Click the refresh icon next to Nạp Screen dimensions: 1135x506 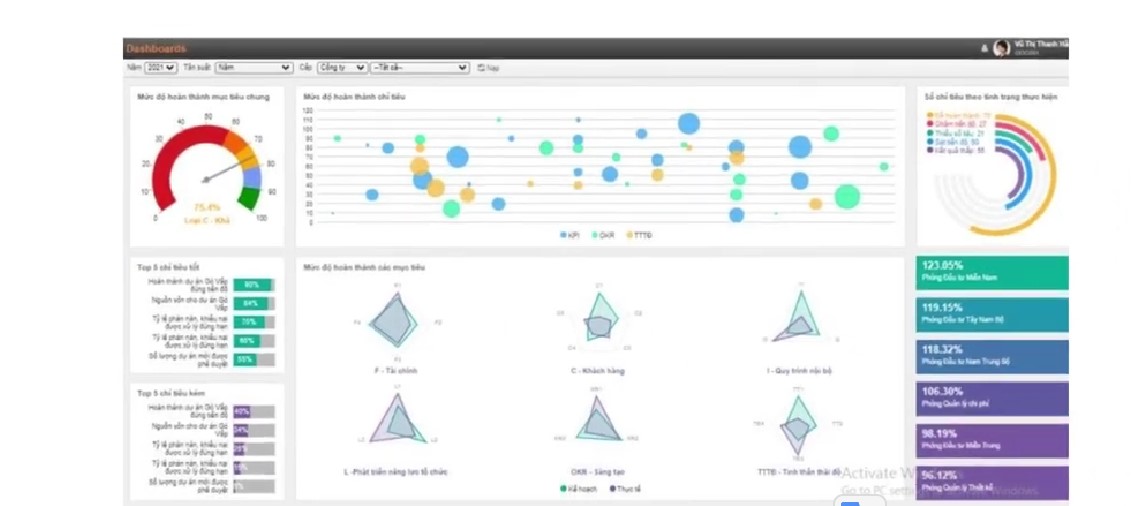pyautogui.click(x=481, y=68)
